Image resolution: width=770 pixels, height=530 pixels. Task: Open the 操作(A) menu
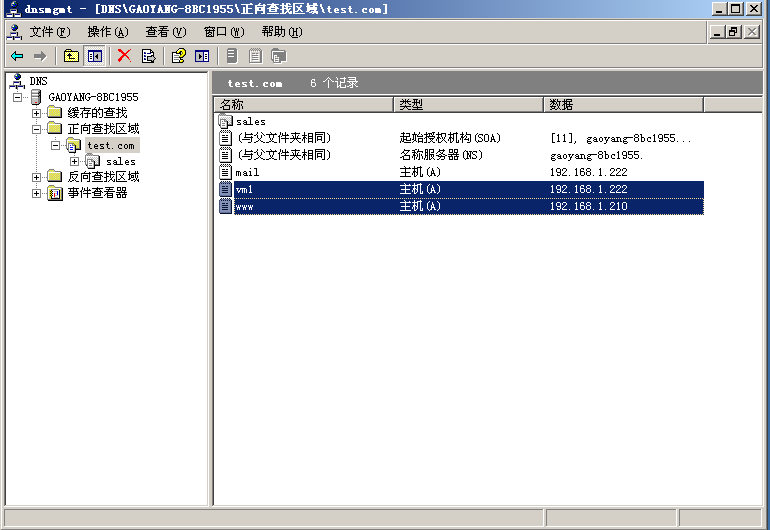[x=108, y=32]
